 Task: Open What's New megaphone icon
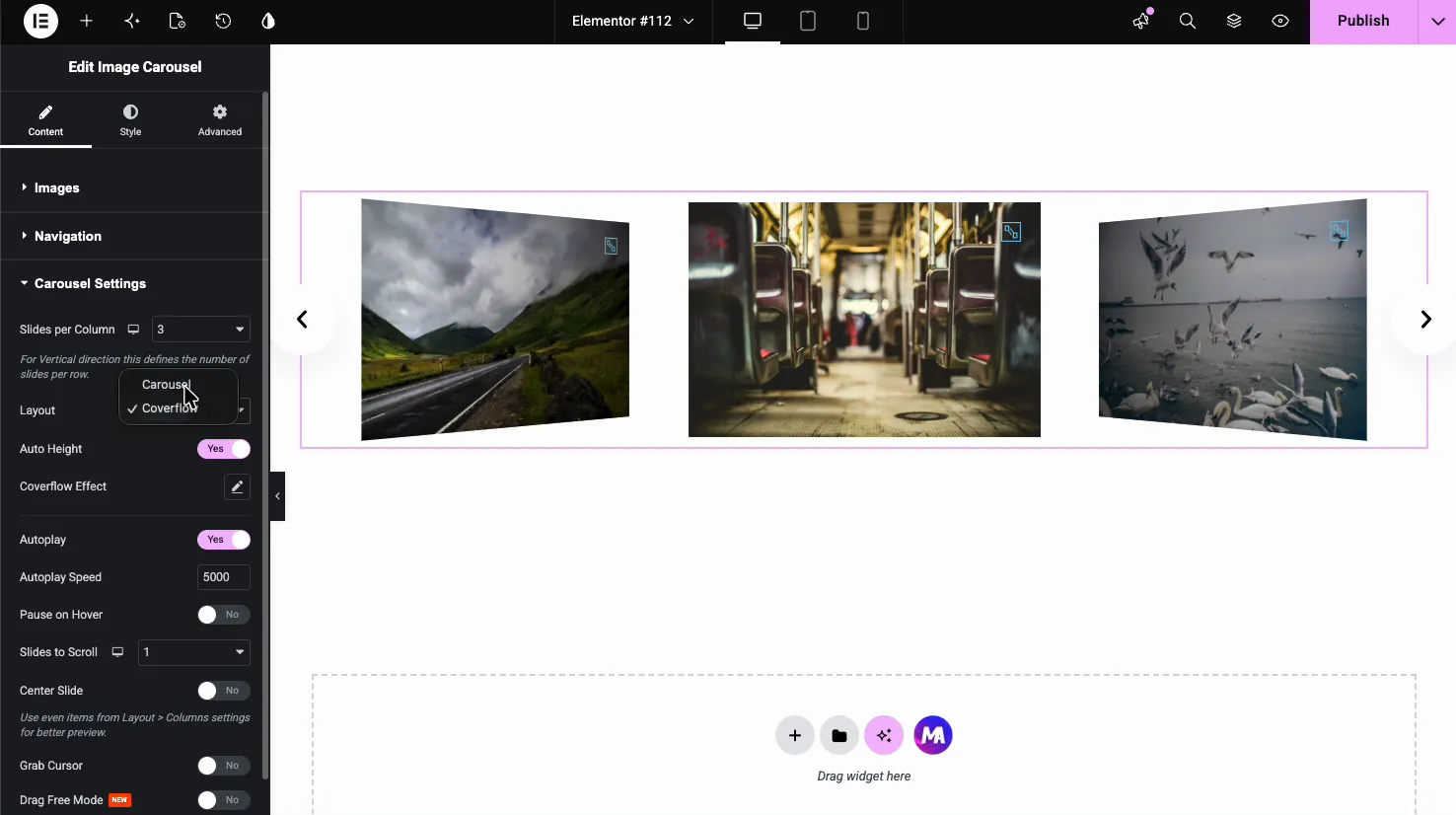1141,21
